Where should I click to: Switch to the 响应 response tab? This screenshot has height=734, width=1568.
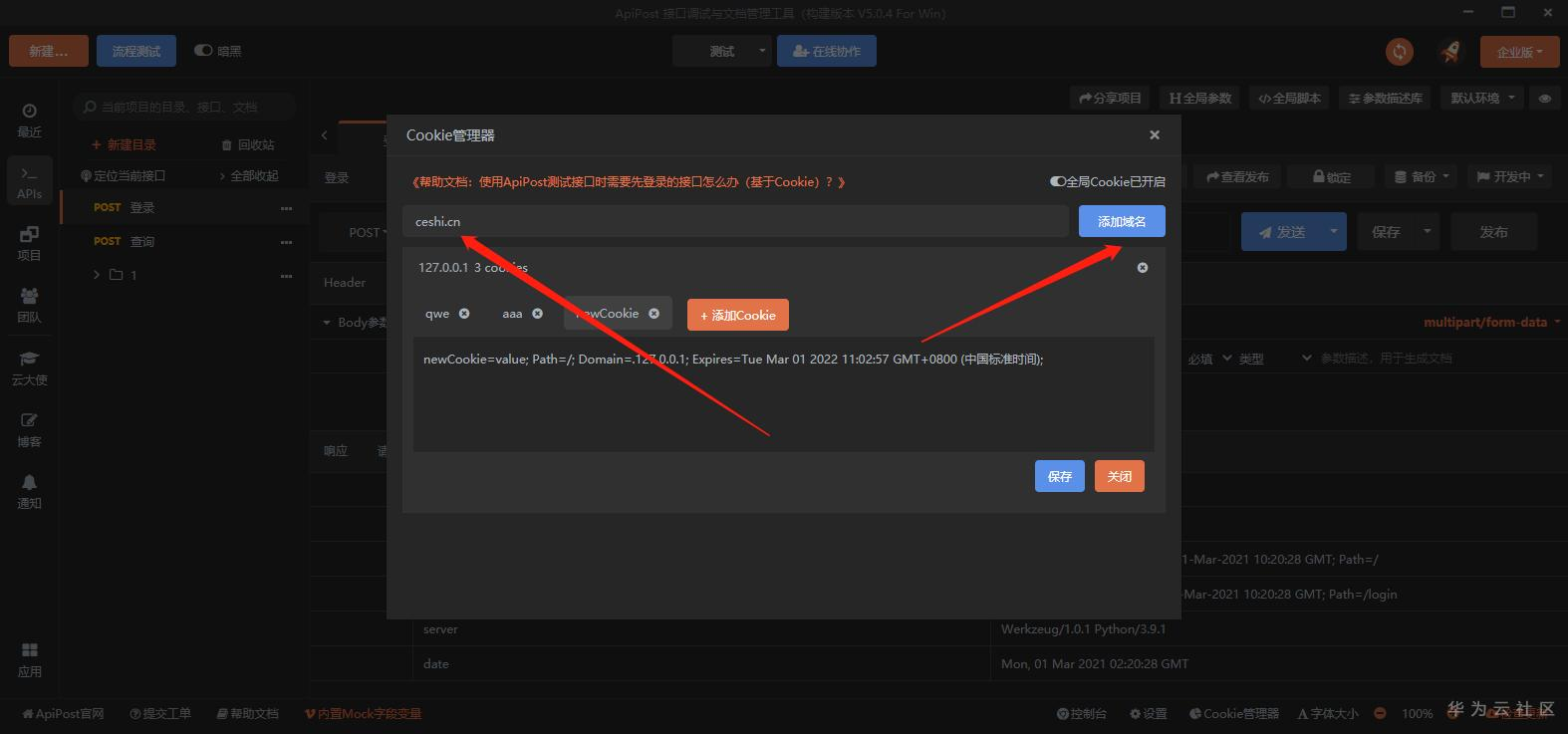point(336,451)
